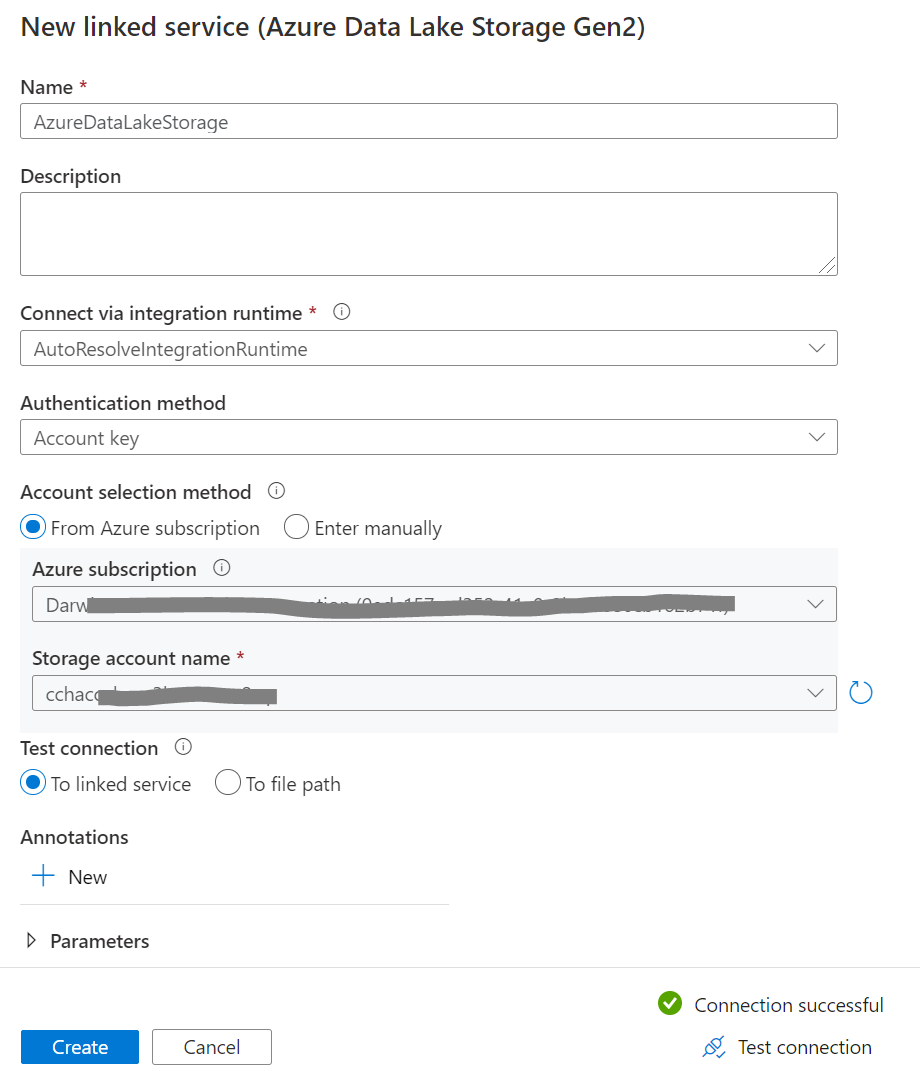Refresh the storage account list

(860, 692)
